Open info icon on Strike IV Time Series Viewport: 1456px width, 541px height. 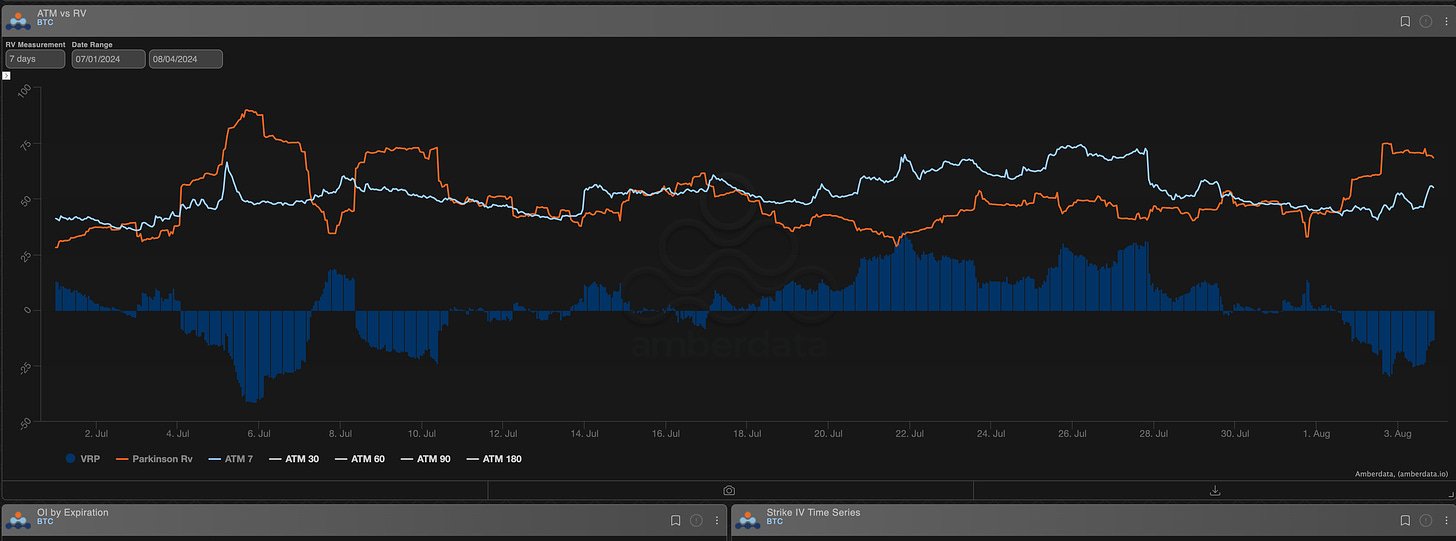point(1425,520)
